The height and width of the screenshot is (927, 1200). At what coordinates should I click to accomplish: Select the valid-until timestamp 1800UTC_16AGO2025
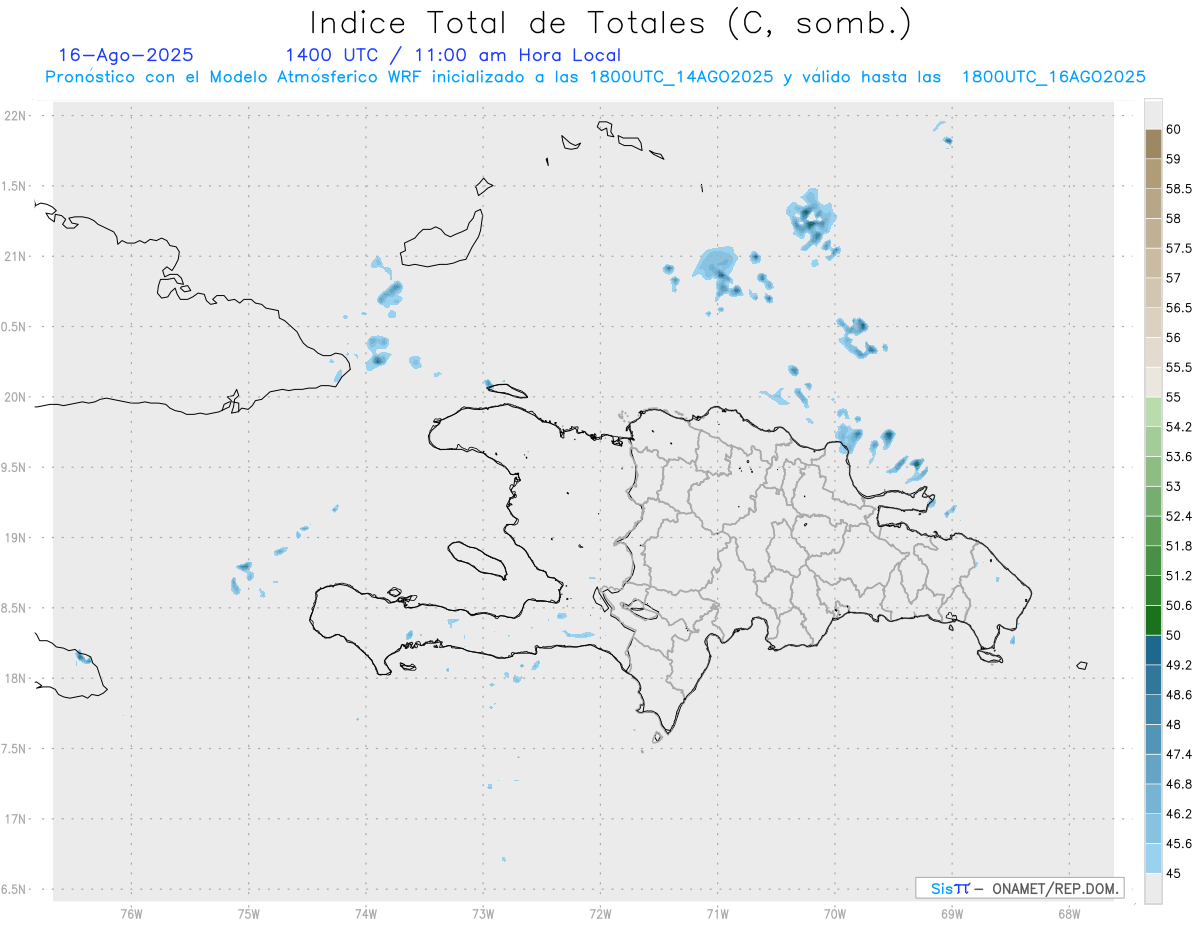click(x=1053, y=77)
